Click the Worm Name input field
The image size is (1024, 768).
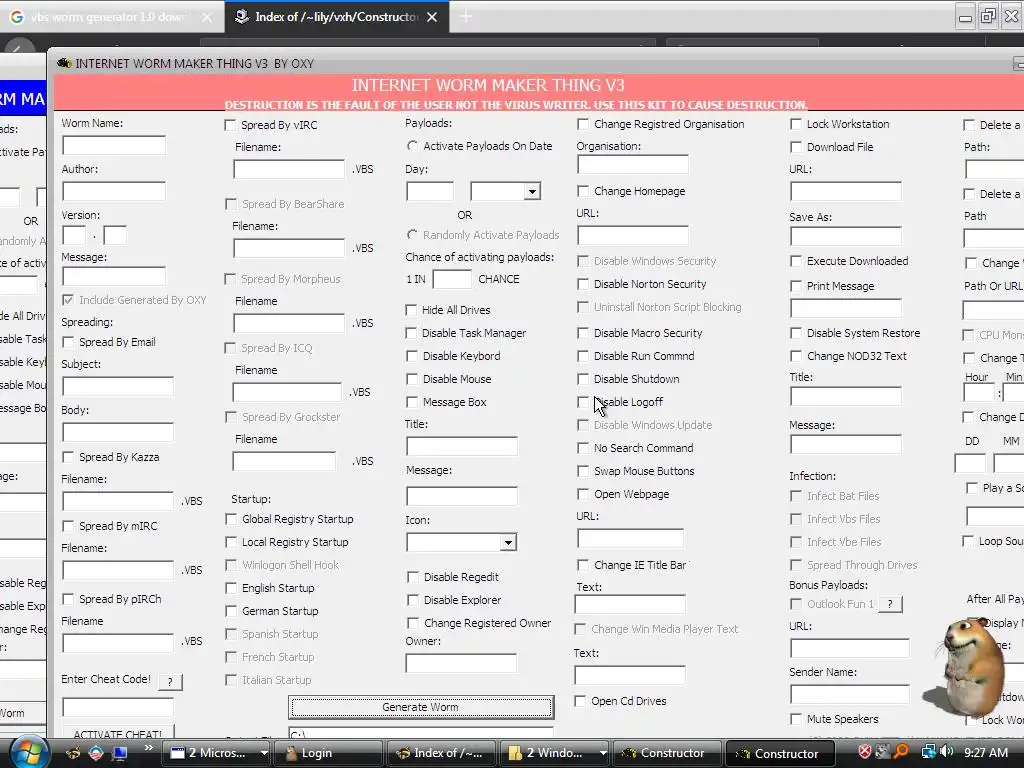(x=114, y=145)
